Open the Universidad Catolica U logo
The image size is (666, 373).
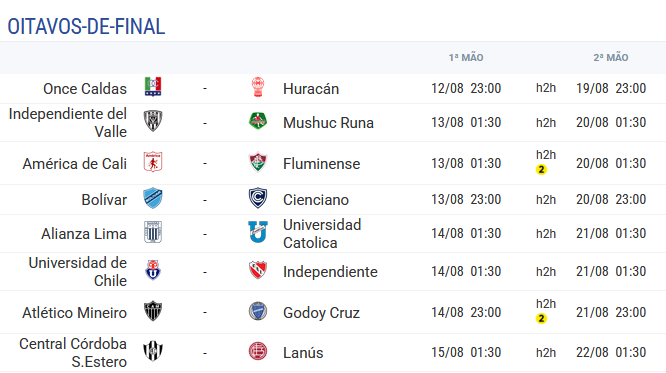click(x=258, y=232)
